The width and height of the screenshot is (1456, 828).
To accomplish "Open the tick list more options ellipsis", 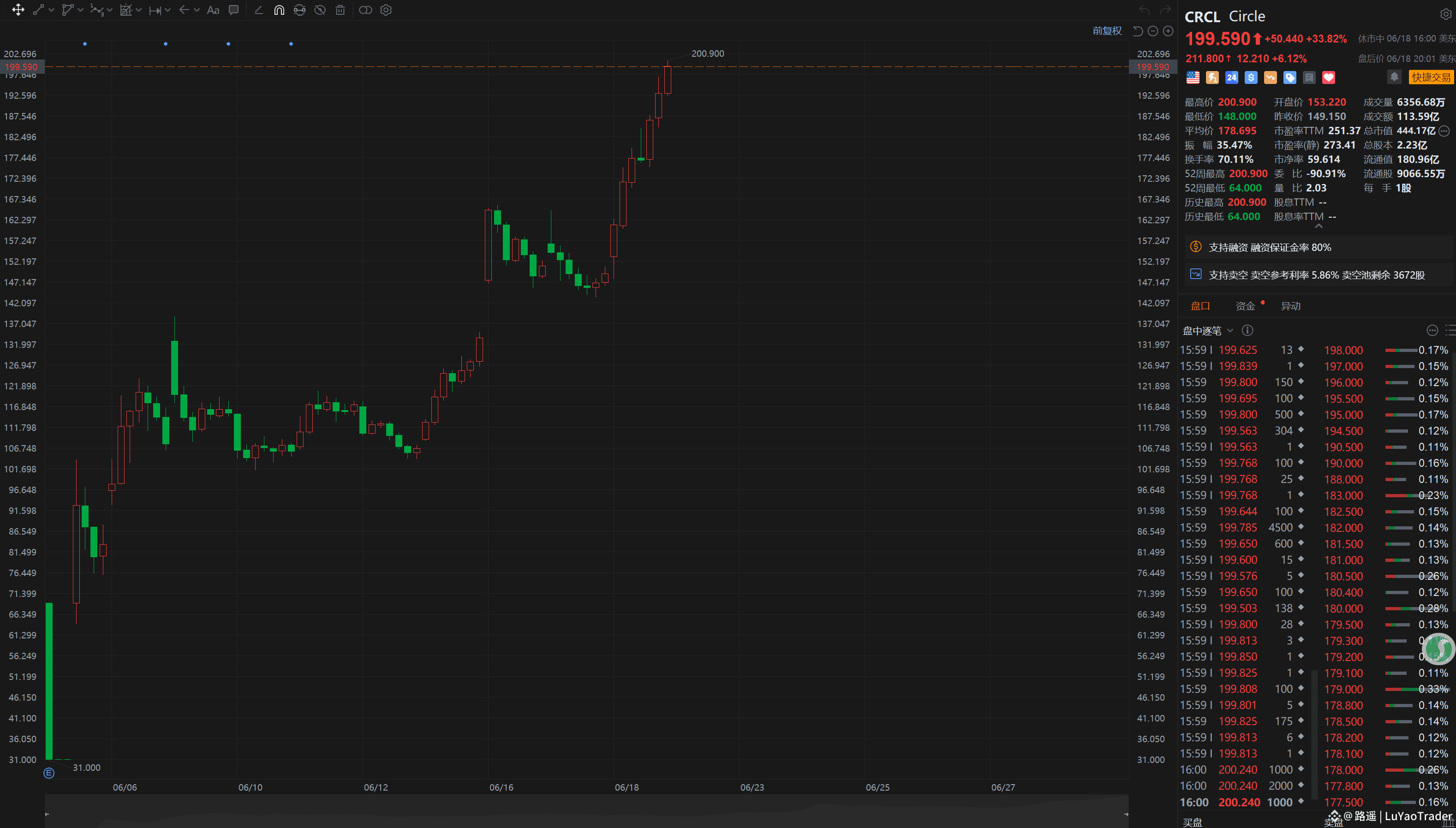I will [x=1432, y=330].
